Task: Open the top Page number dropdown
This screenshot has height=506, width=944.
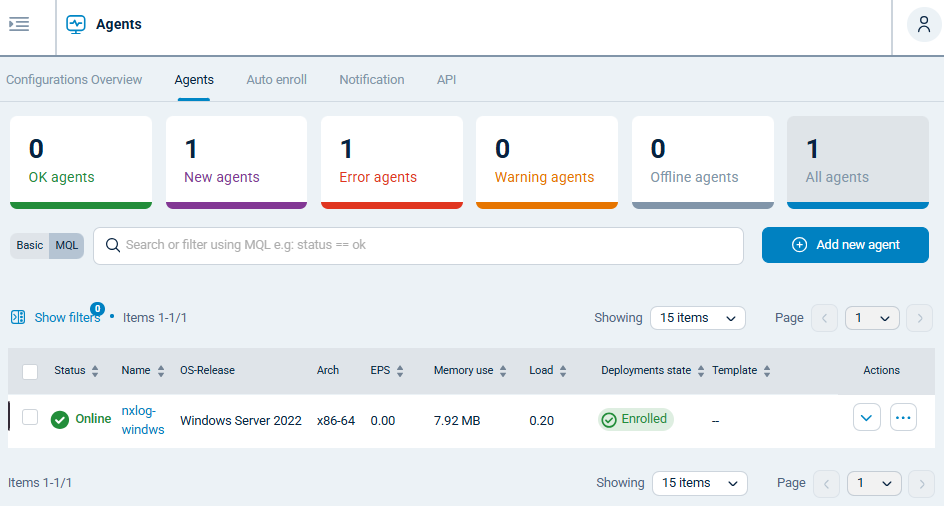Action: 872,318
